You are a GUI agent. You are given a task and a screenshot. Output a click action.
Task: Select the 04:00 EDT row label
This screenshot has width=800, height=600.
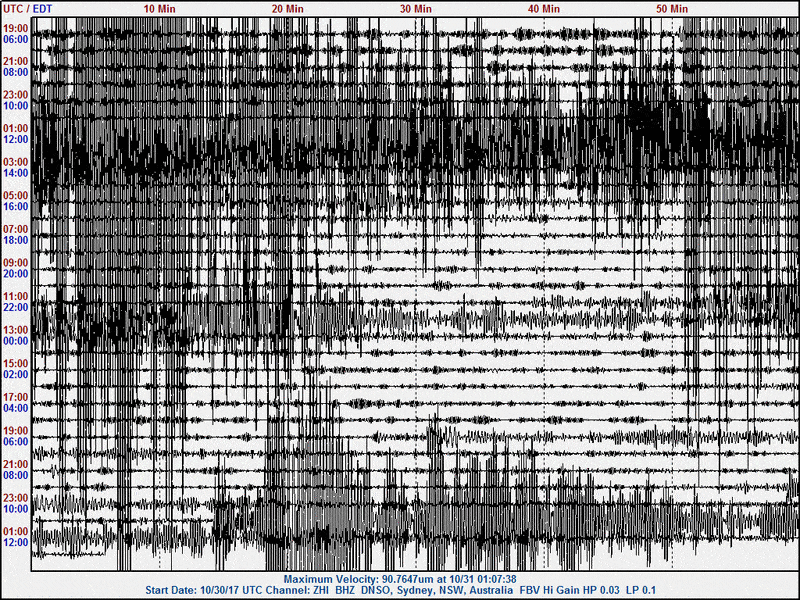click(17, 408)
